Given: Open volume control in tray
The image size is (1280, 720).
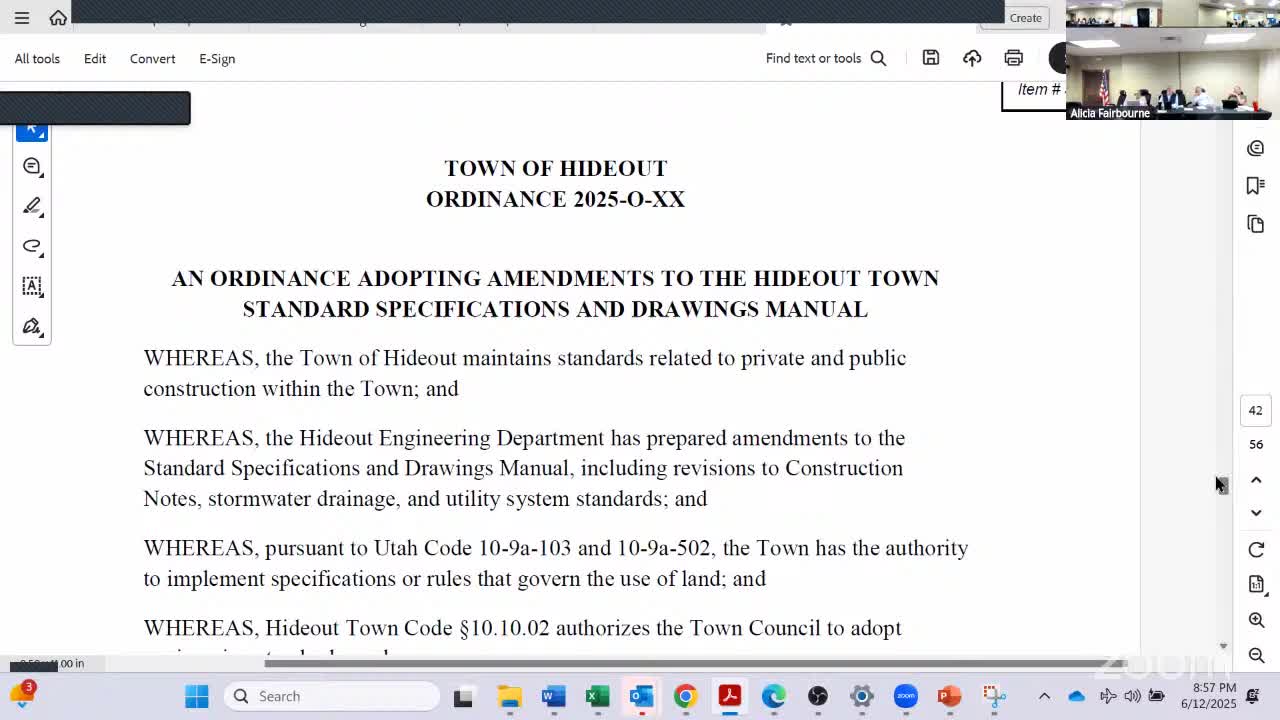Looking at the screenshot, I should [x=1132, y=696].
